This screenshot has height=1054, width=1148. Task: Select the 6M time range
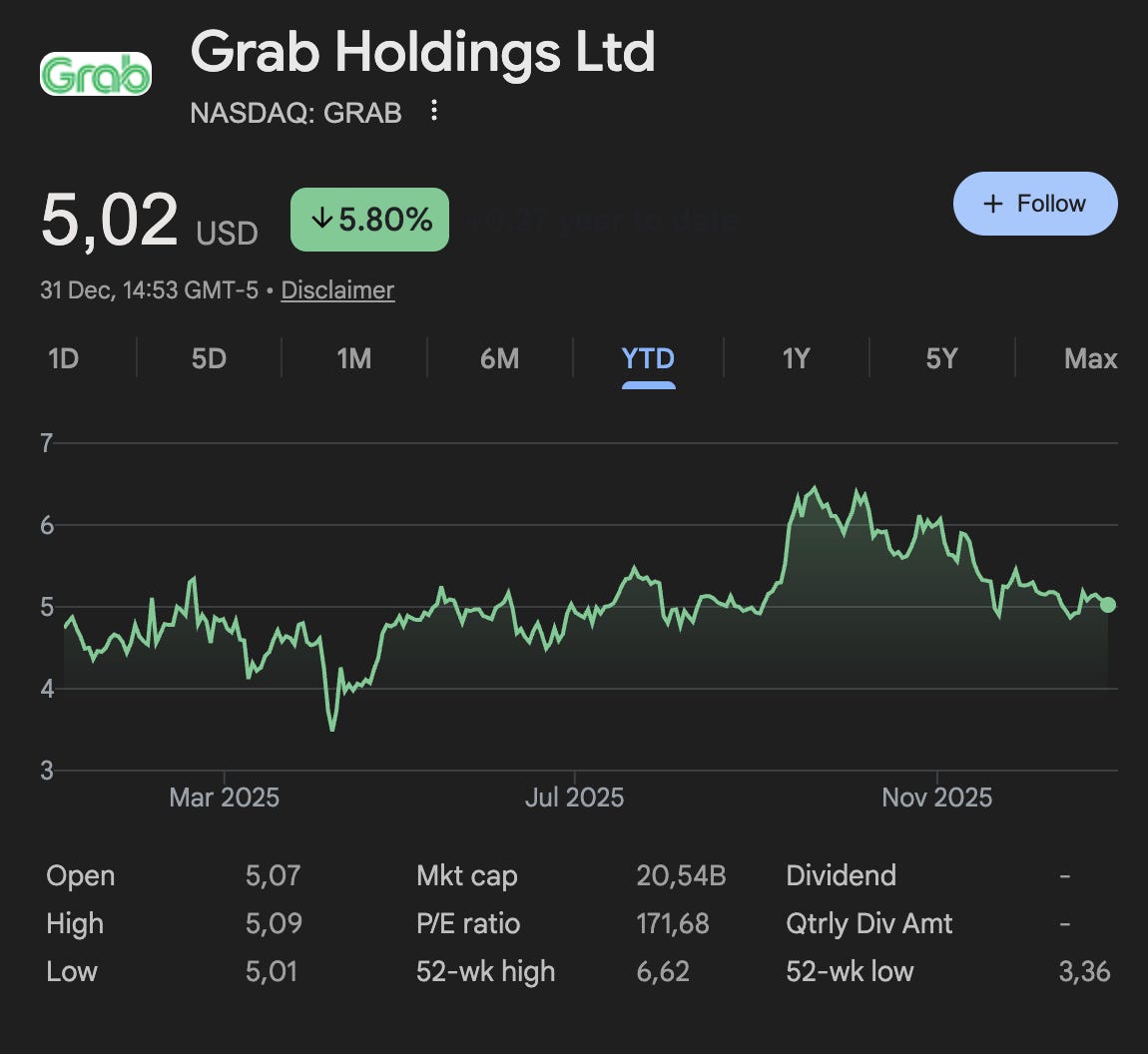[499, 358]
